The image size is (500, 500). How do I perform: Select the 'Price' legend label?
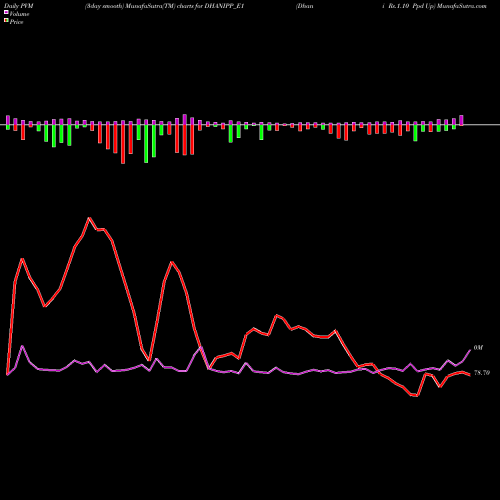[x=16, y=22]
